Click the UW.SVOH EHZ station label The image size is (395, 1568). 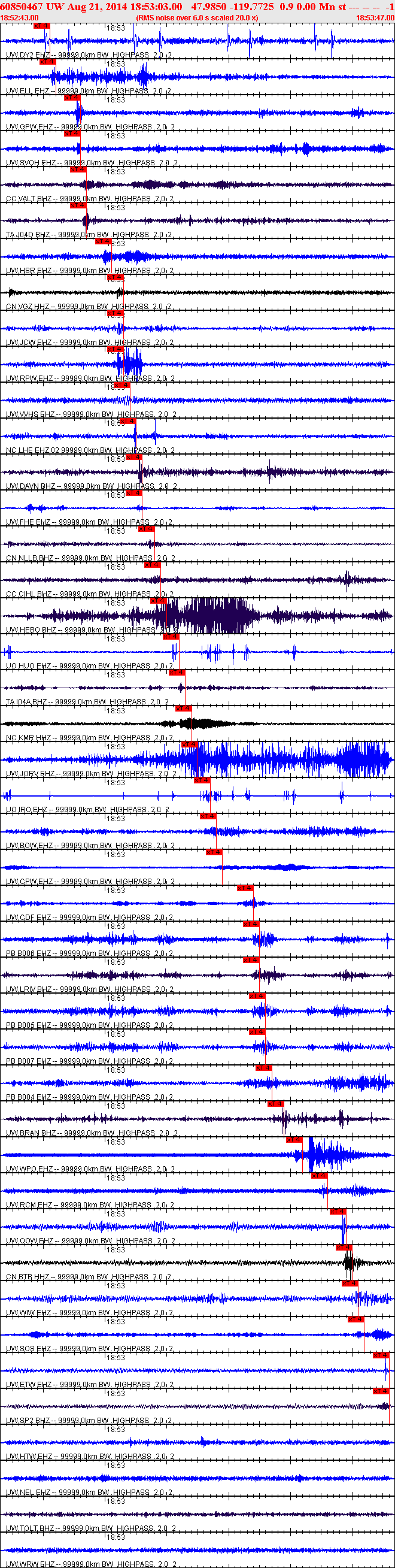pyautogui.click(x=31, y=162)
